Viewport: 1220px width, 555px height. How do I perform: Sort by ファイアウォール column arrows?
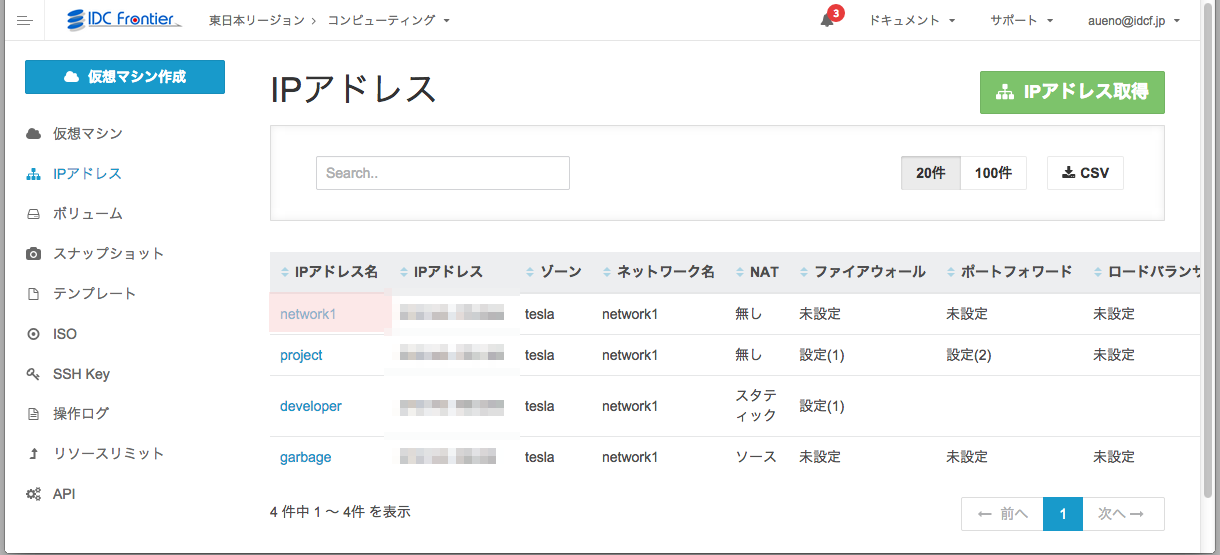(x=804, y=272)
